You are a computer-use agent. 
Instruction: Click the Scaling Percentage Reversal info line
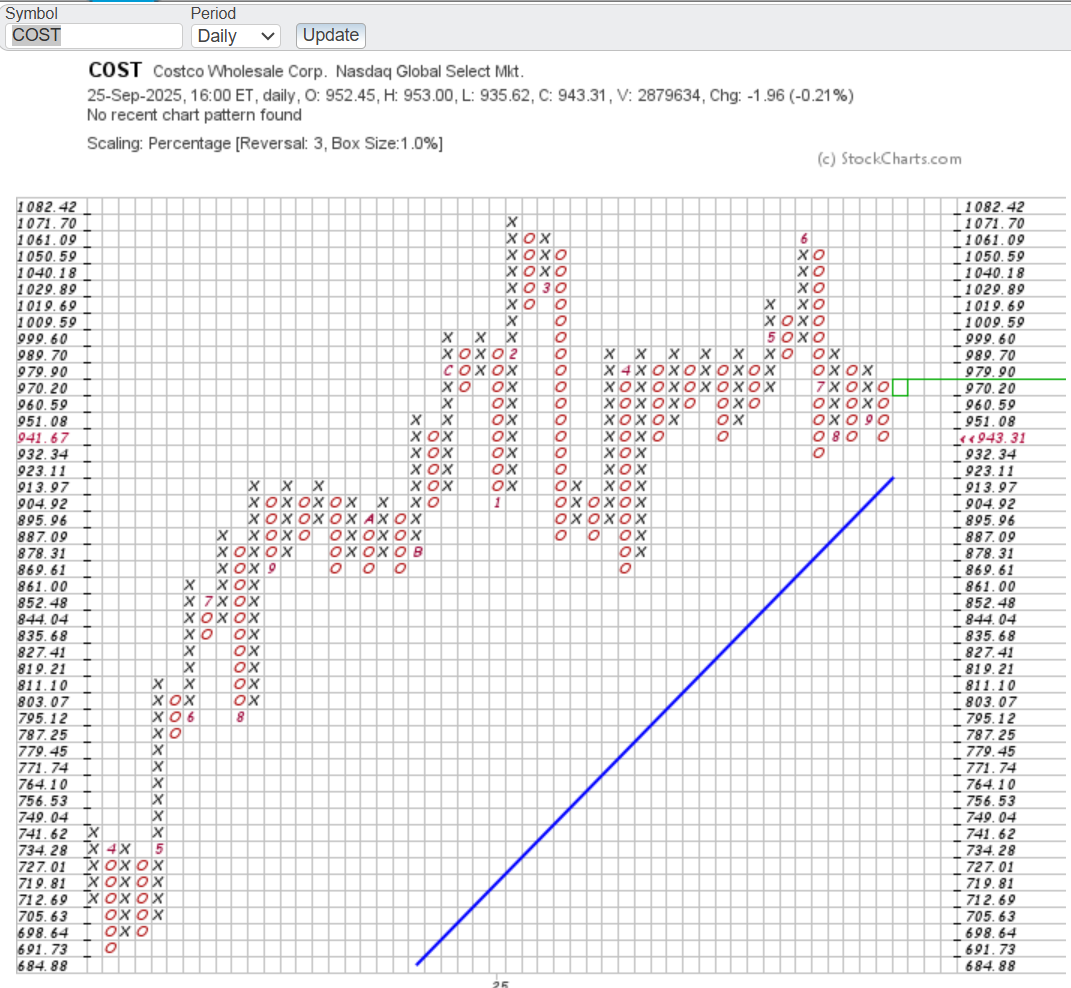[x=264, y=143]
